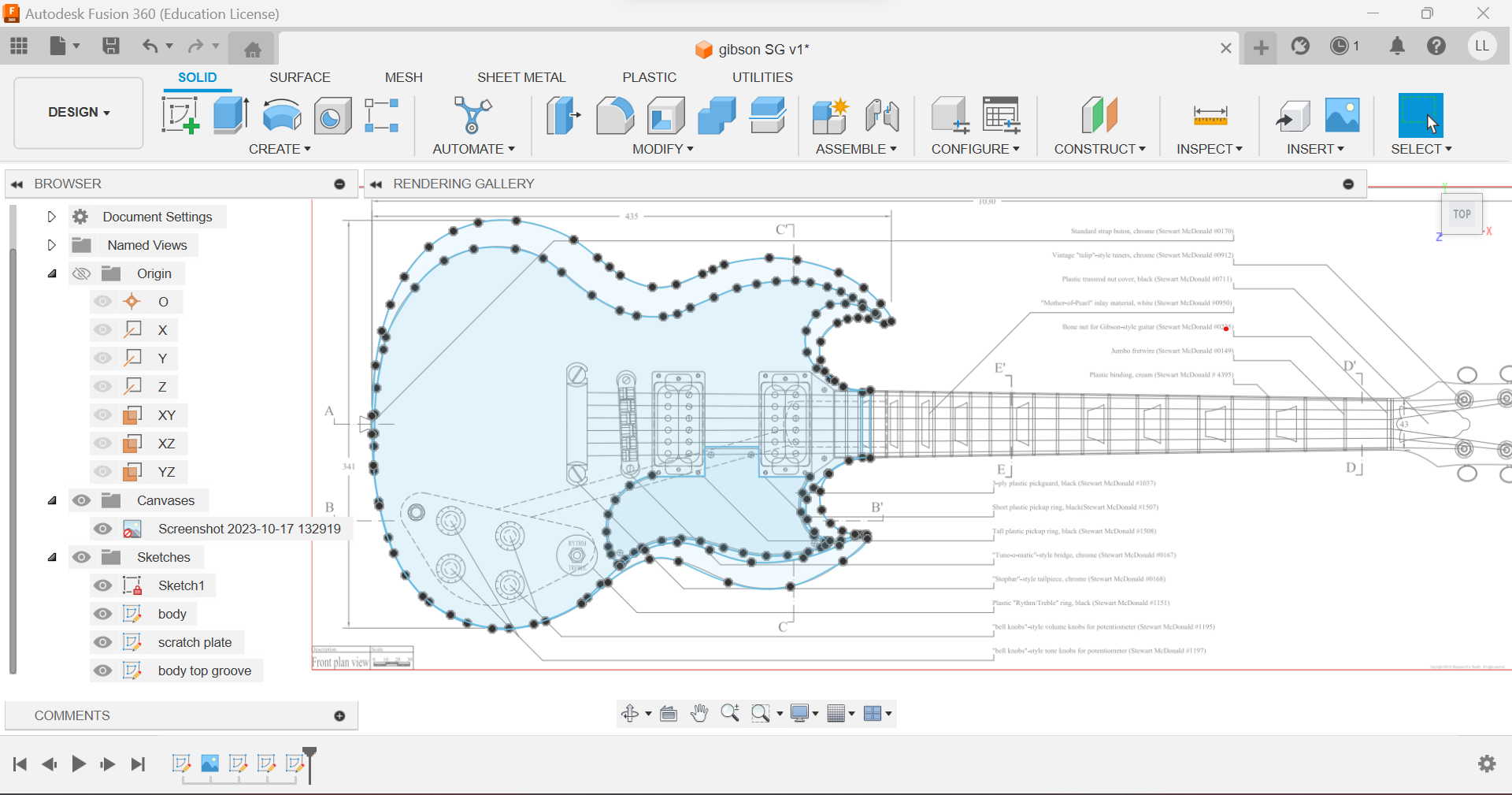Toggle visibility of the XZ plane
Image resolution: width=1512 pixels, height=795 pixels.
[102, 444]
